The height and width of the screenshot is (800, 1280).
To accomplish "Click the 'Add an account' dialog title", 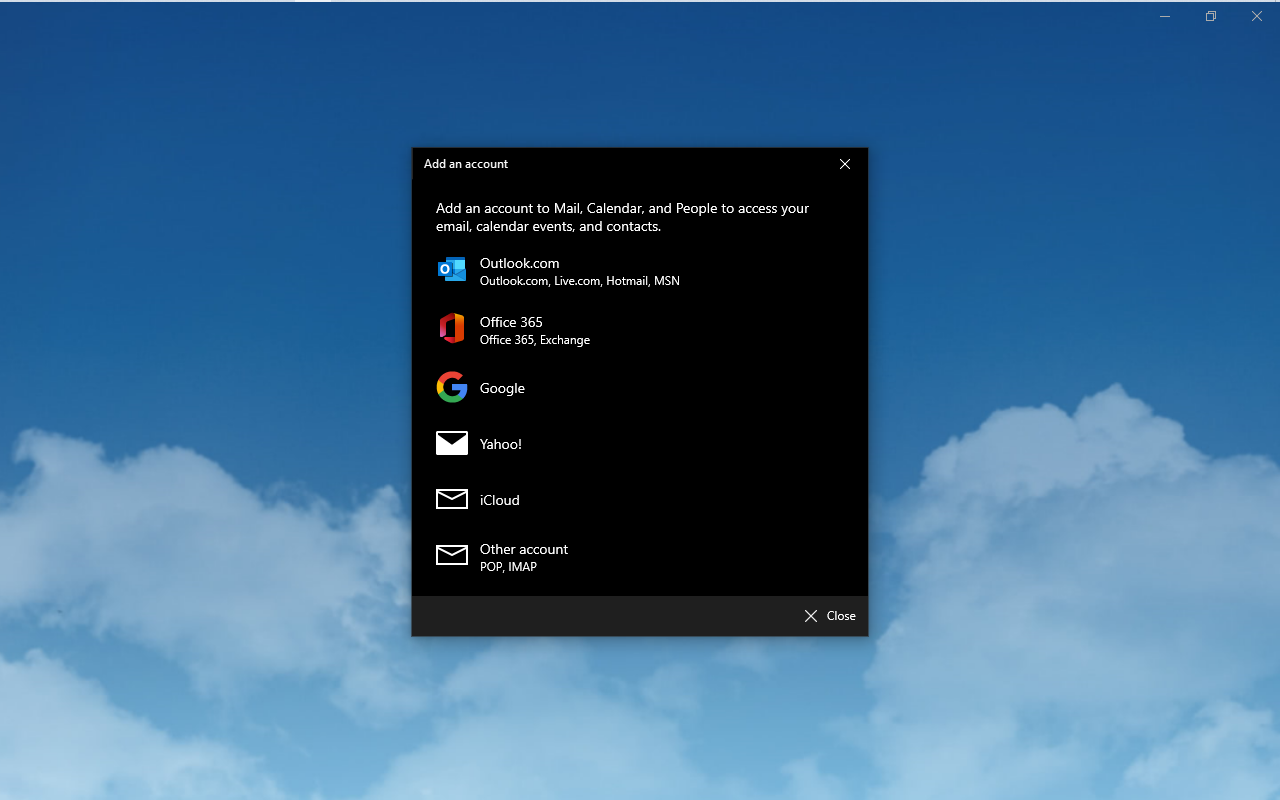I will click(466, 164).
